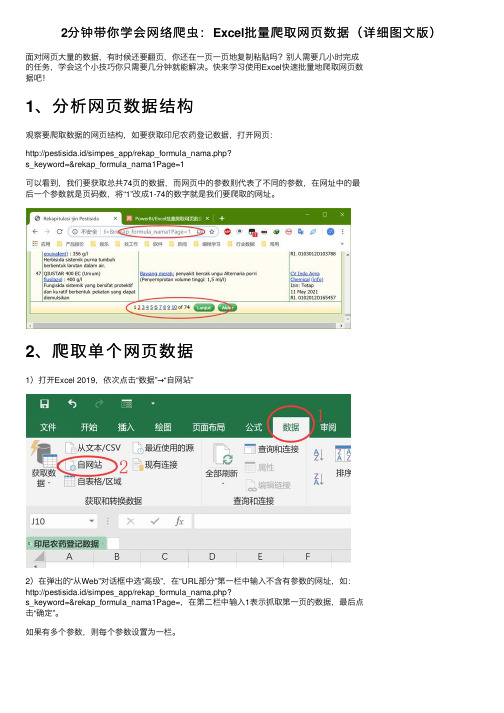Select column C header
Image resolution: width=504 pixels, height=713 pixels.
tap(165, 557)
